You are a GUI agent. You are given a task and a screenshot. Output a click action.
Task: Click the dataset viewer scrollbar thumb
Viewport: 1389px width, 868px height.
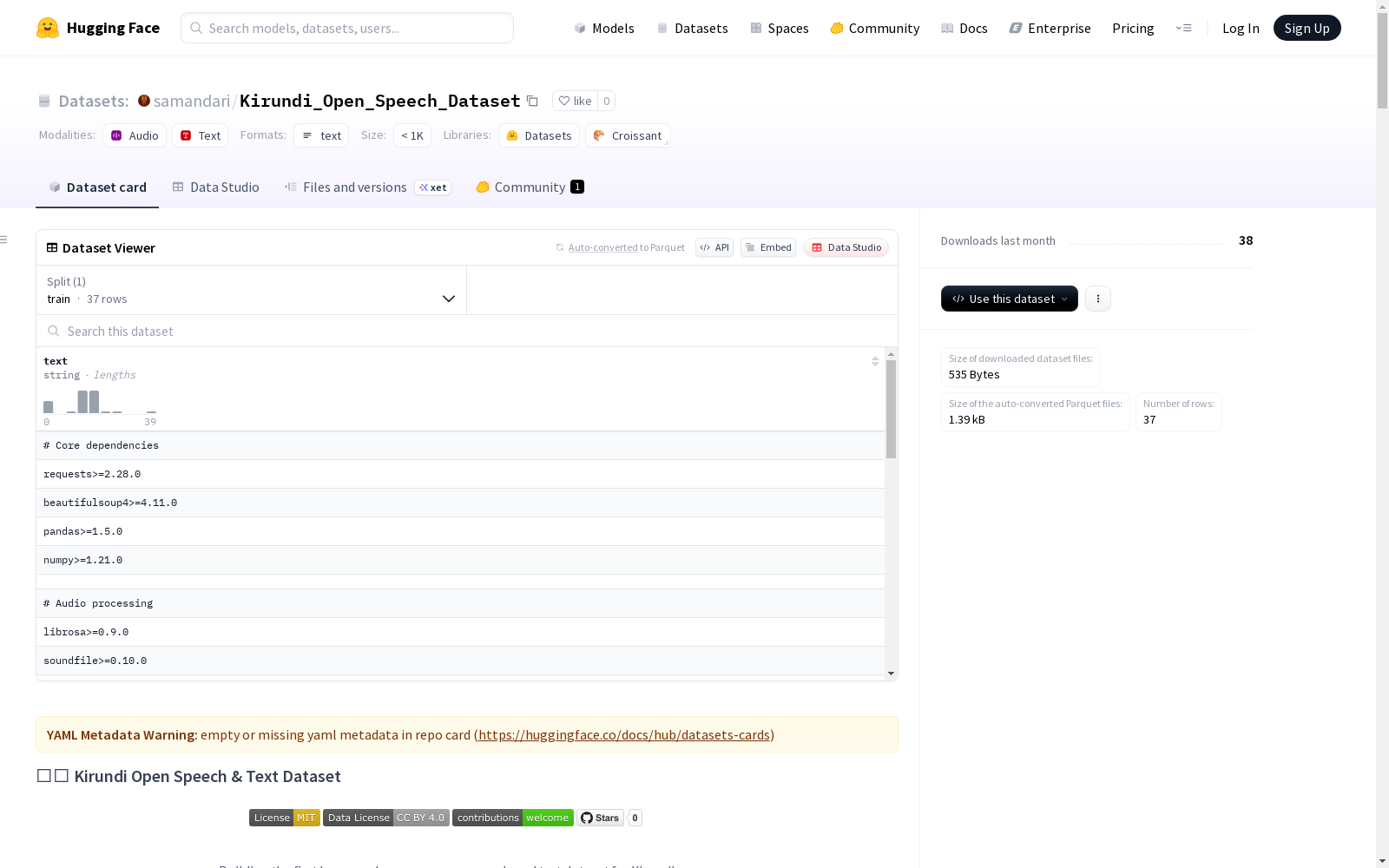point(891,409)
